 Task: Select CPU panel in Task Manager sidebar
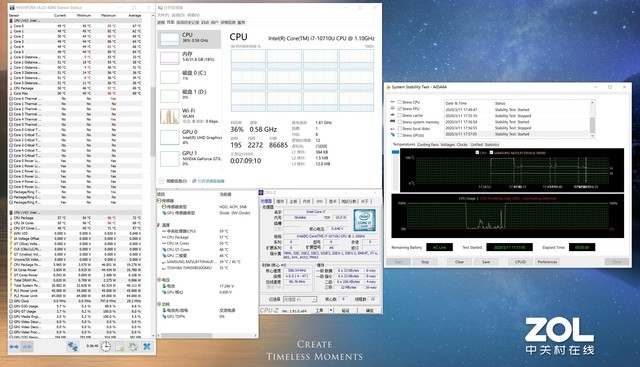point(189,39)
